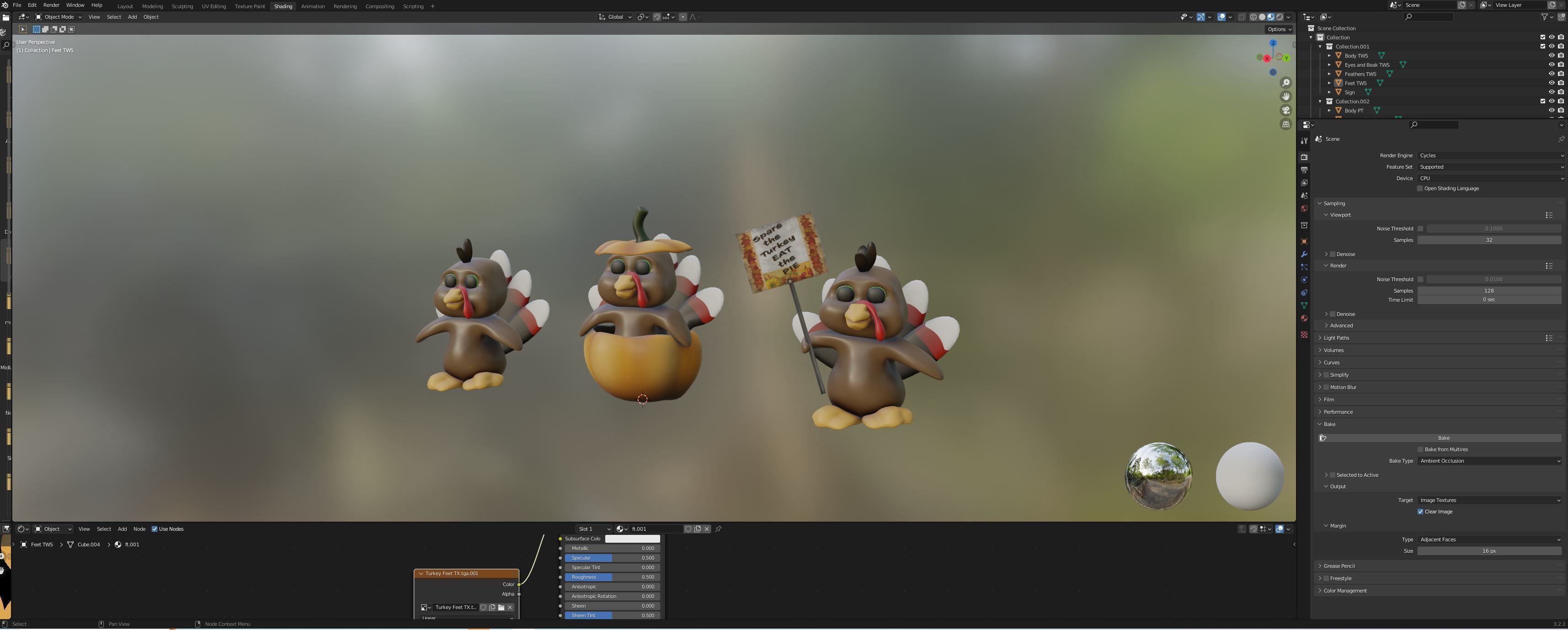
Task: Click the Options button in viewport header
Action: click(x=1278, y=29)
